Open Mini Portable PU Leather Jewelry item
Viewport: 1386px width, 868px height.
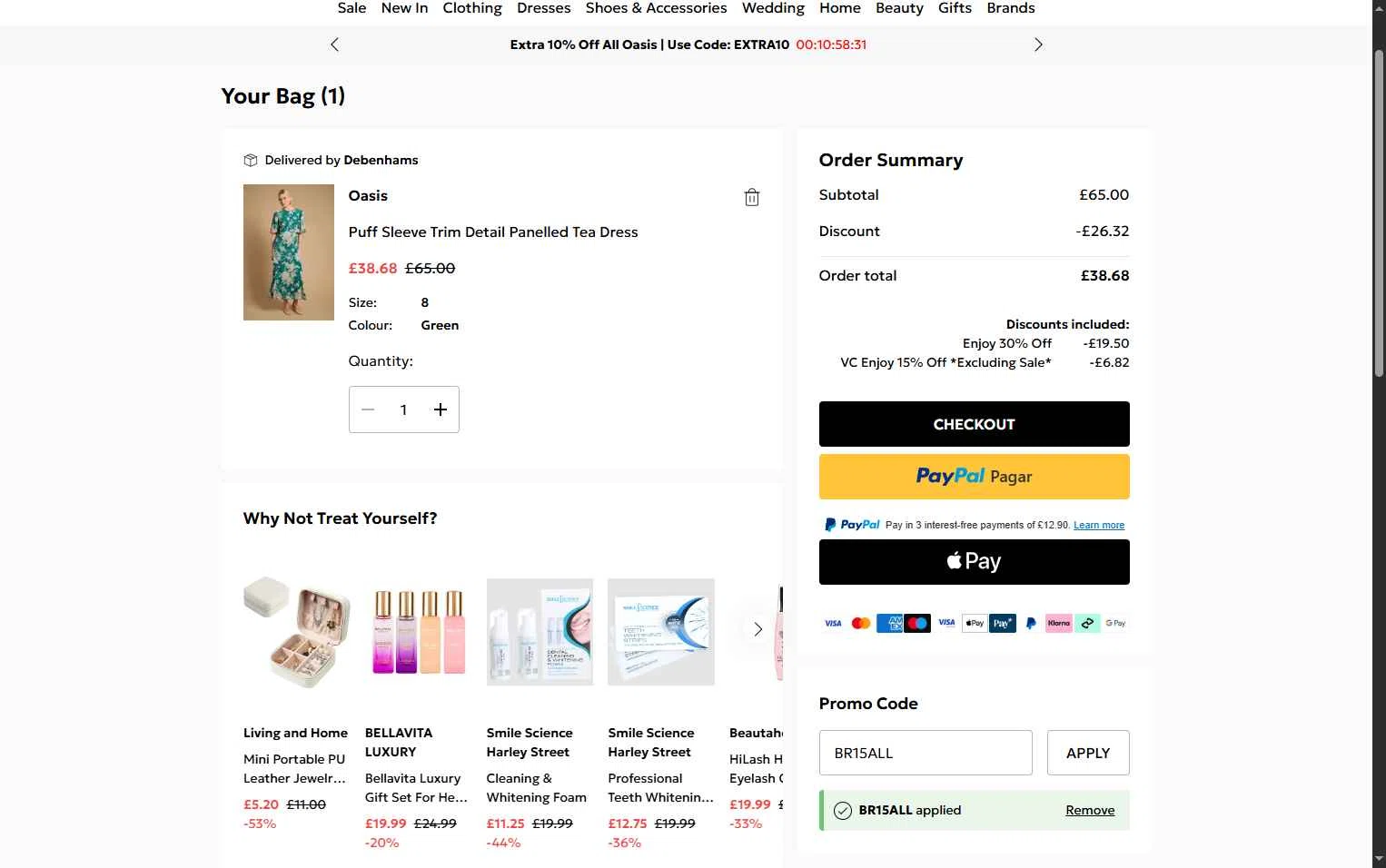[x=295, y=769]
